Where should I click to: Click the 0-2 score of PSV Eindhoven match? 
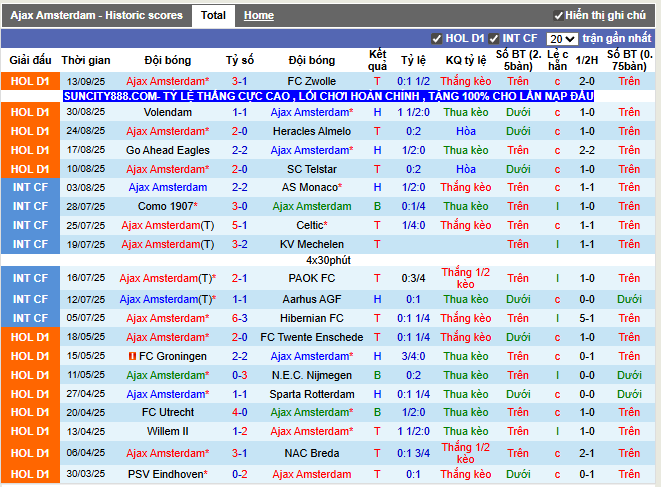coord(239,474)
